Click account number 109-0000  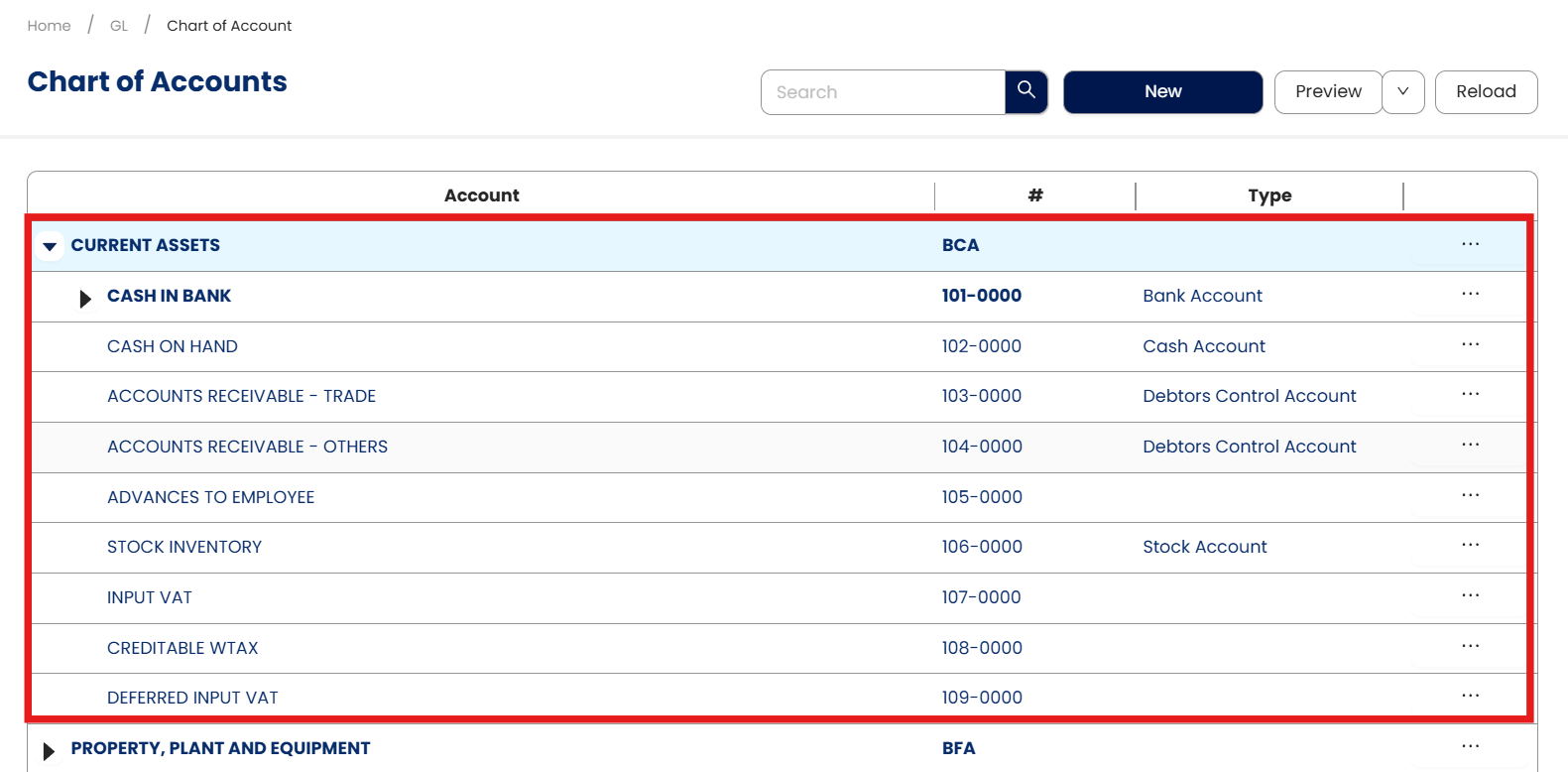pyautogui.click(x=982, y=698)
